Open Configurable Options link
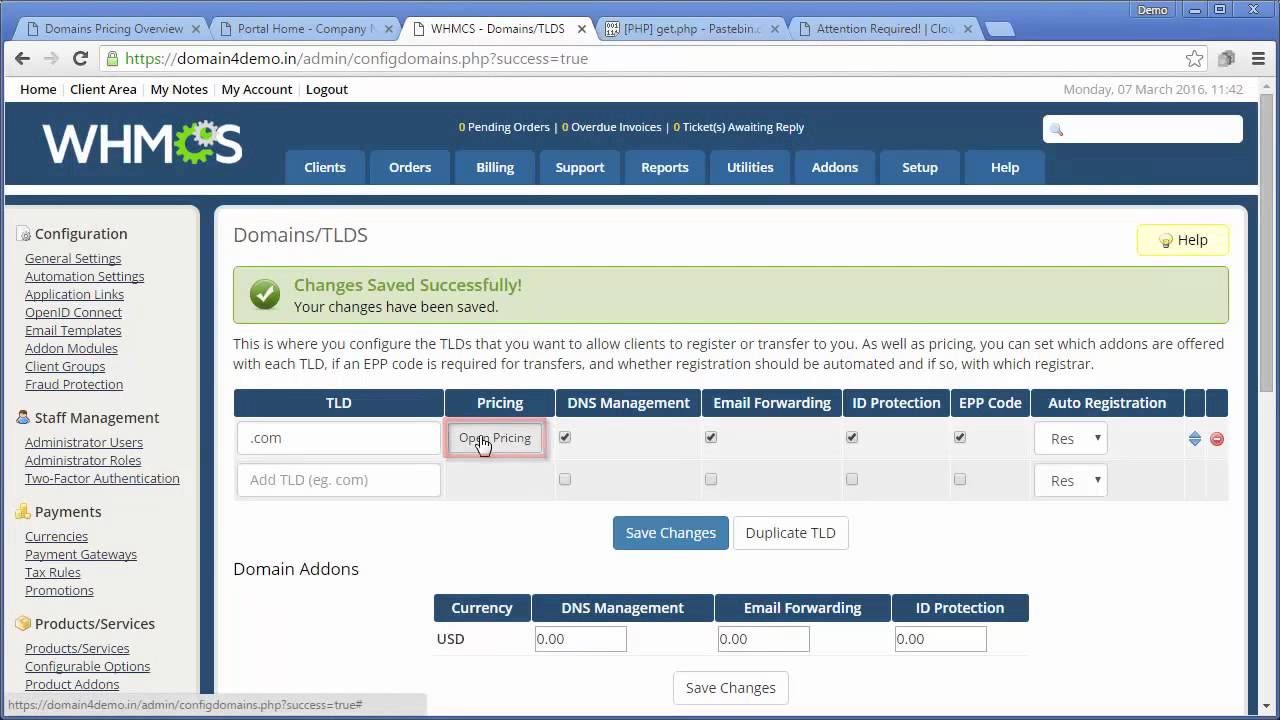Image resolution: width=1280 pixels, height=720 pixels. [88, 666]
